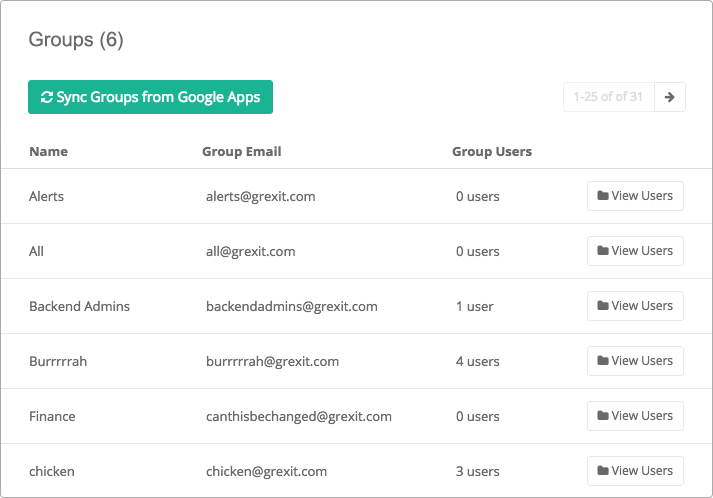Select the Finance group name
The width and height of the screenshot is (713, 498).
52,416
